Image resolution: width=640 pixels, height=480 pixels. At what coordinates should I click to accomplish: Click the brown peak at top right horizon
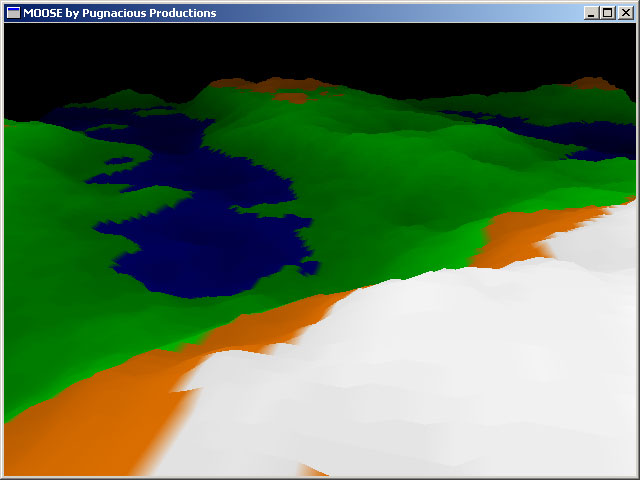click(592, 83)
